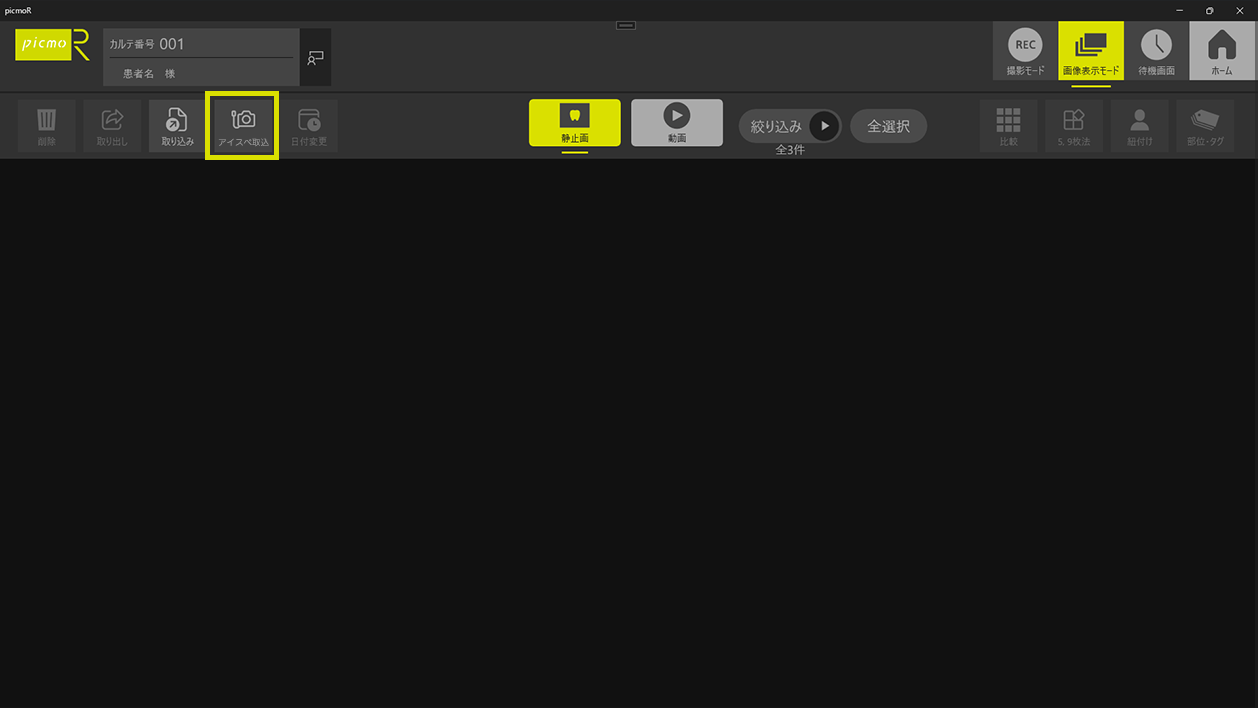Click the 全選択 select all button

click(x=889, y=126)
